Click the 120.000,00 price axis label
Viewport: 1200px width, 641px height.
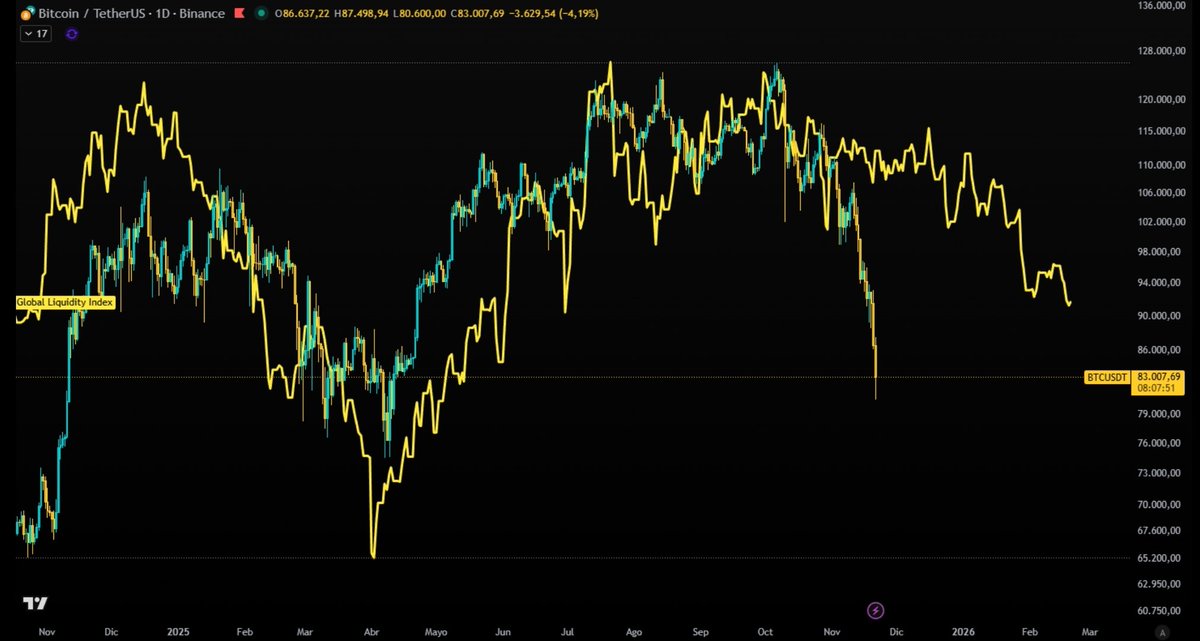(x=1162, y=100)
